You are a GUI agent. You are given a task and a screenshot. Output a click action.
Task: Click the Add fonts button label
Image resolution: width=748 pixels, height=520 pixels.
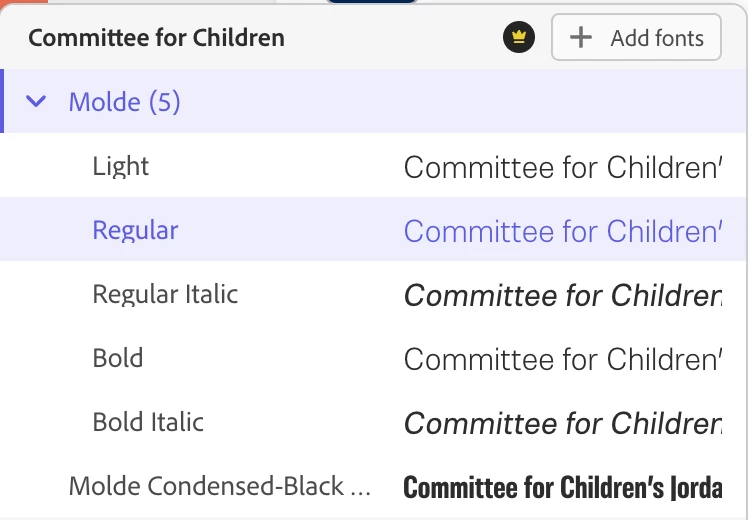[657, 39]
